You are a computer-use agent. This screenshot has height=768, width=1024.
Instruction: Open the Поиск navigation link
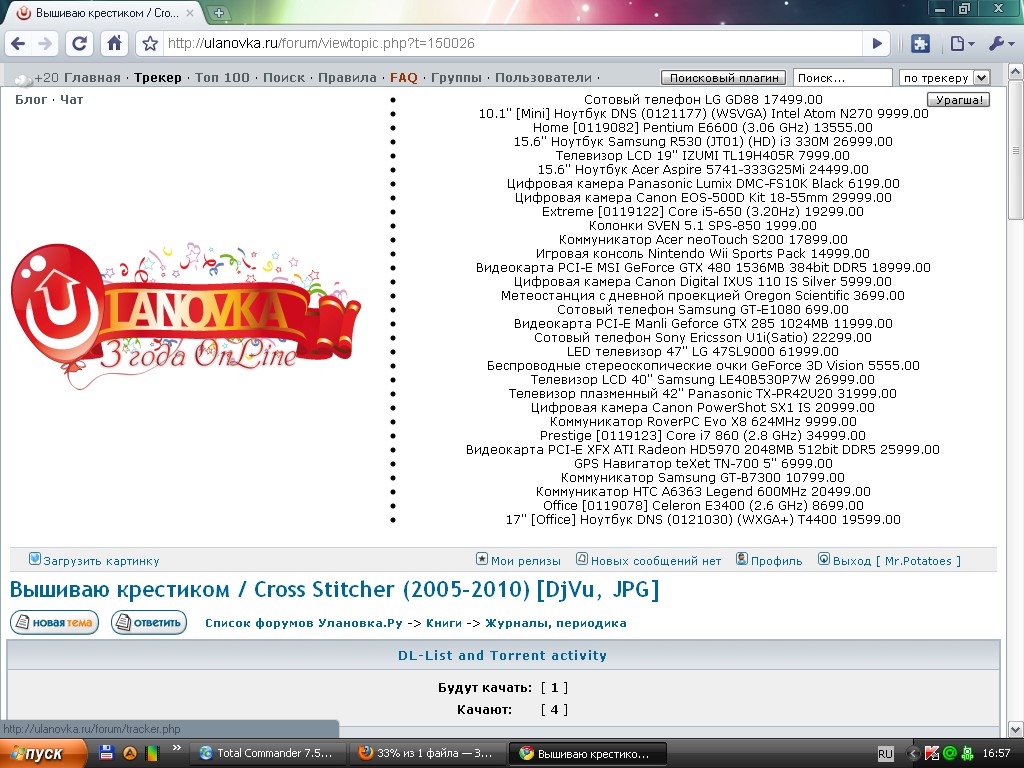pos(284,78)
